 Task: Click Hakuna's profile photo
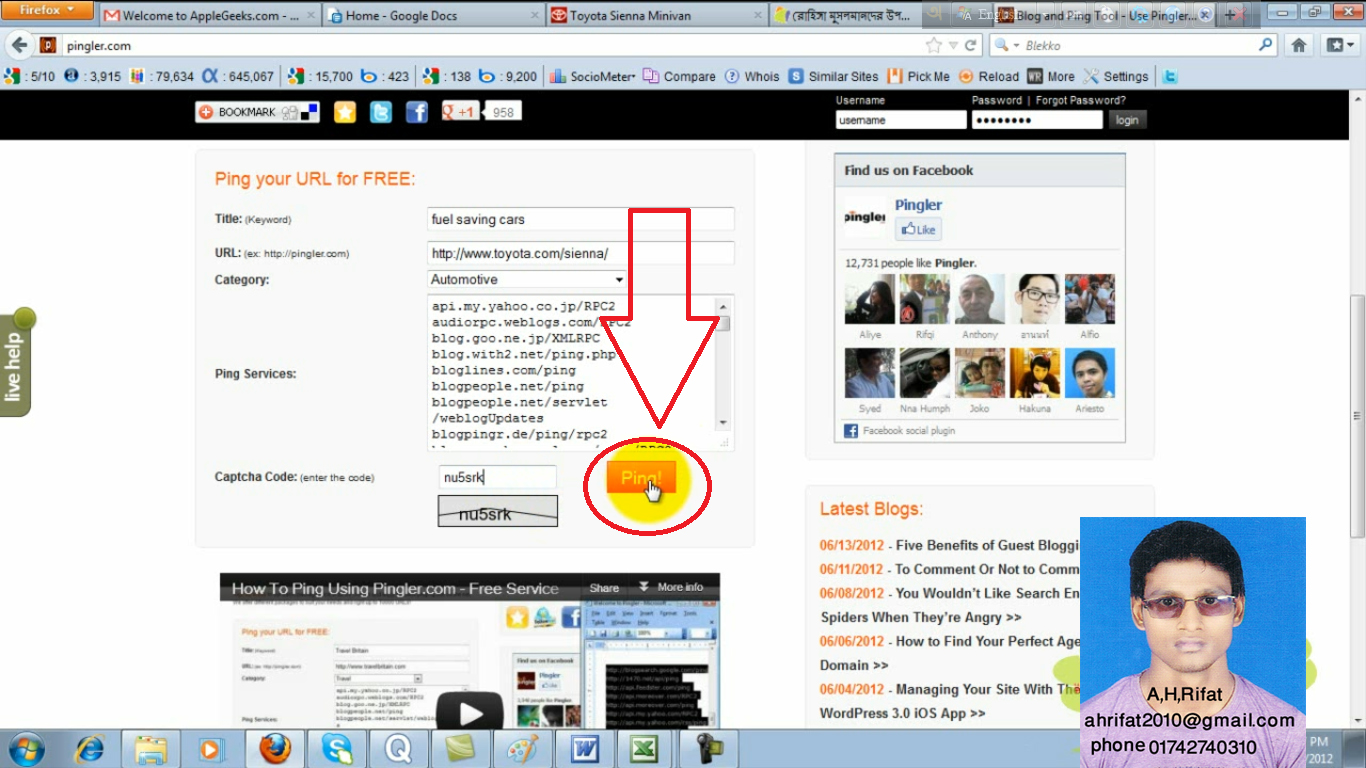(x=1035, y=374)
